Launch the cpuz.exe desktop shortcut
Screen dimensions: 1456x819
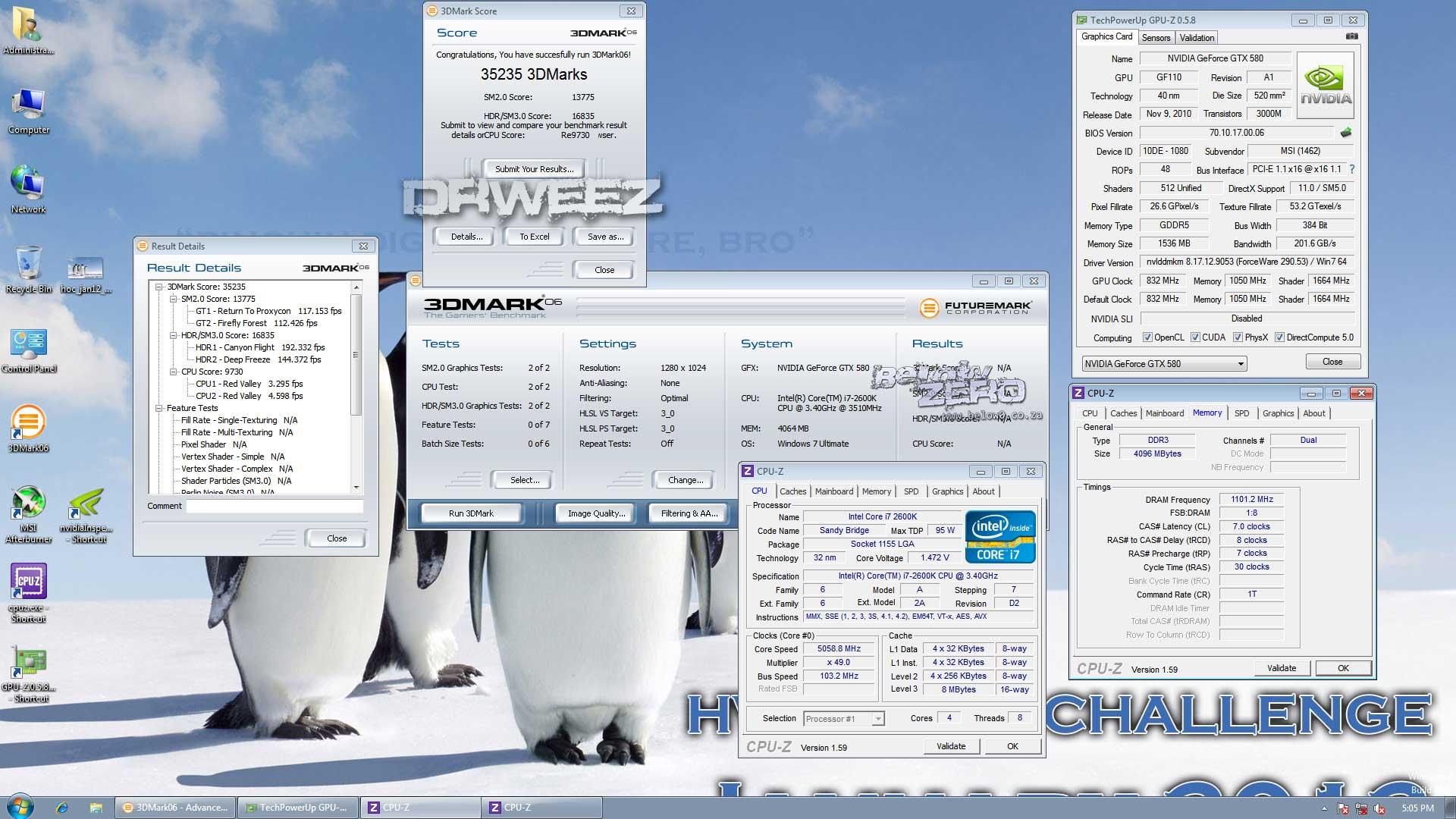coord(29,593)
